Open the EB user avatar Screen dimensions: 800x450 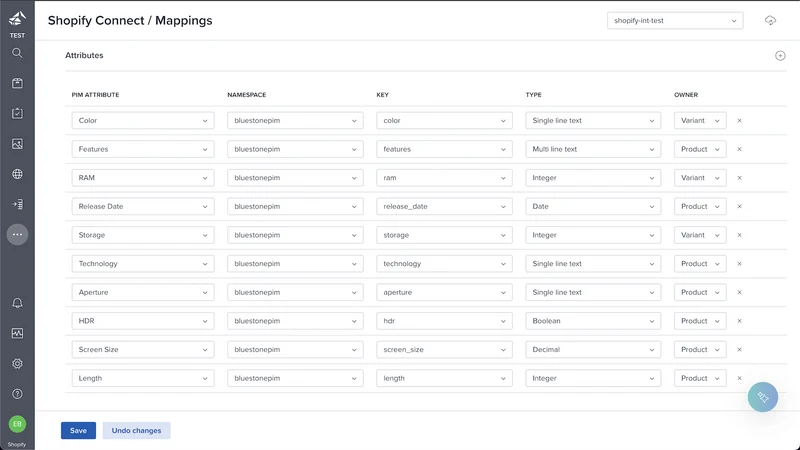(17, 424)
